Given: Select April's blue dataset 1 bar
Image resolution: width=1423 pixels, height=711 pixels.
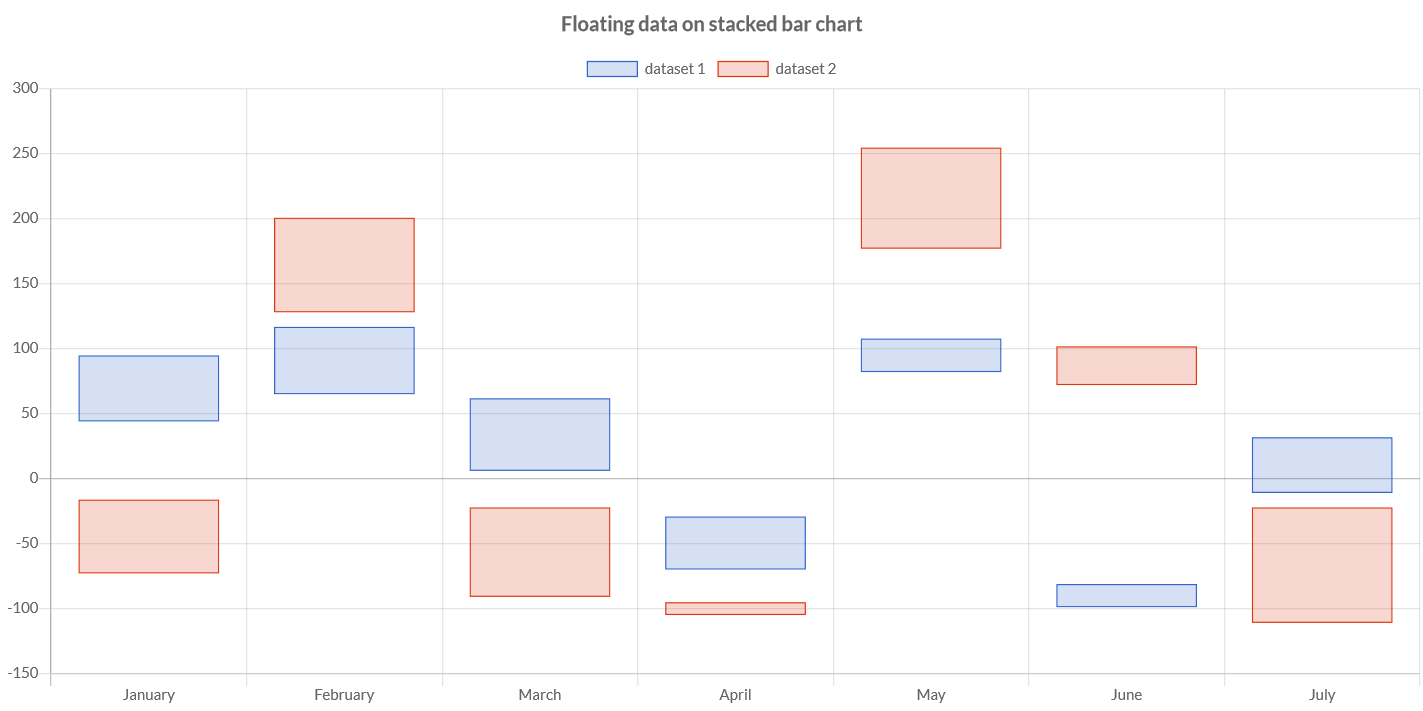Looking at the screenshot, I should 735,543.
